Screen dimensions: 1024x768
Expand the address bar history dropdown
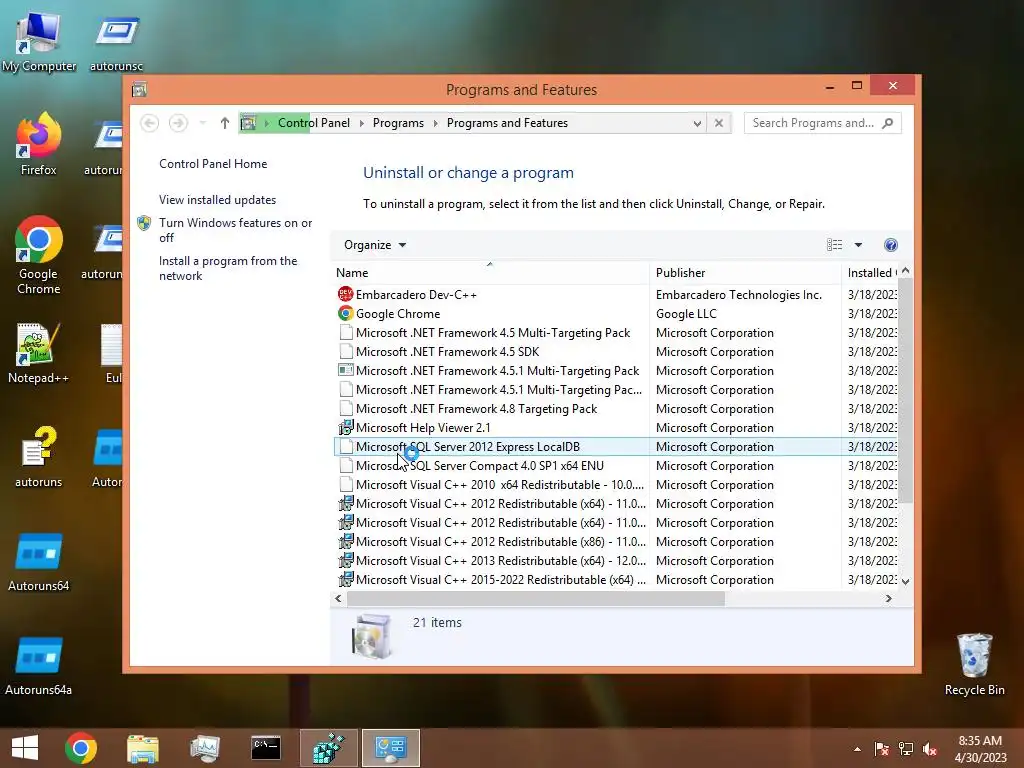697,123
